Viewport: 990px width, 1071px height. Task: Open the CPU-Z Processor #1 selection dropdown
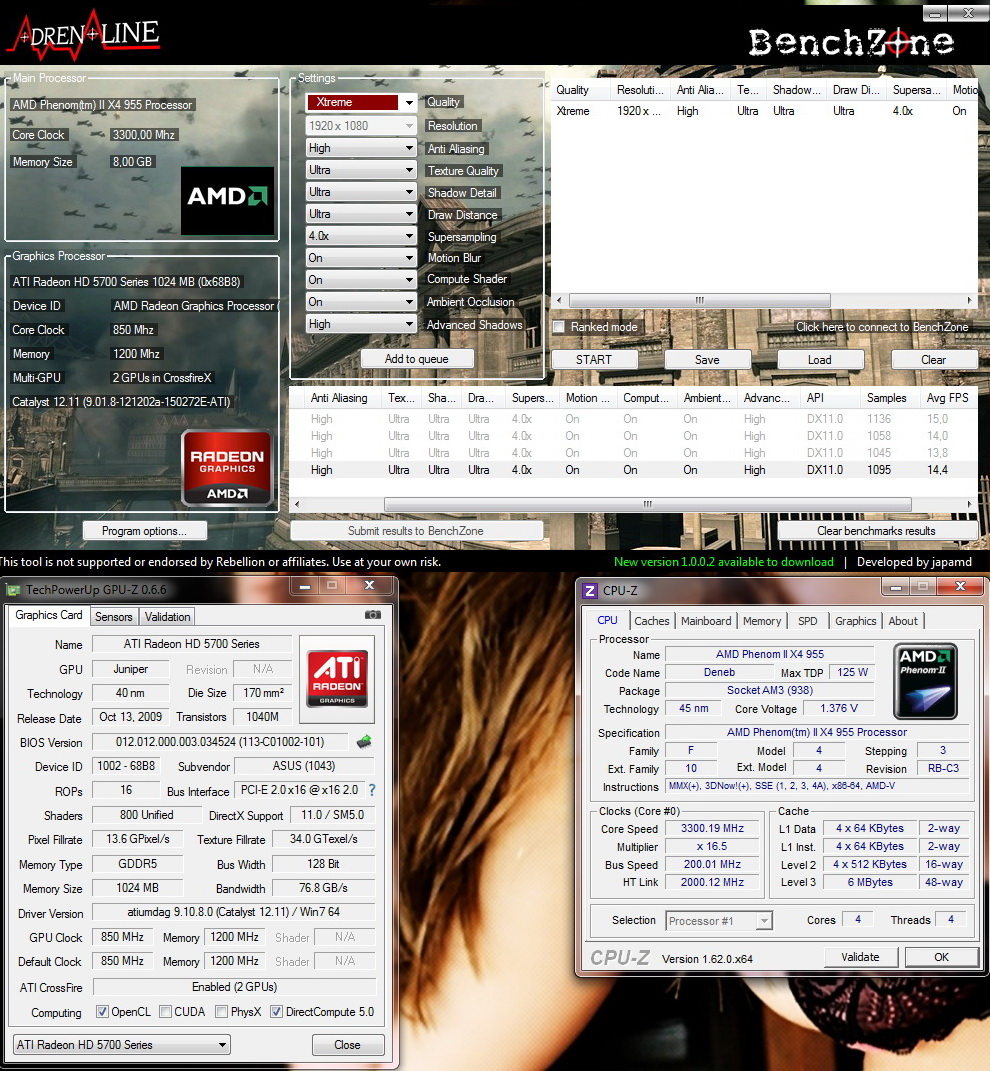719,921
